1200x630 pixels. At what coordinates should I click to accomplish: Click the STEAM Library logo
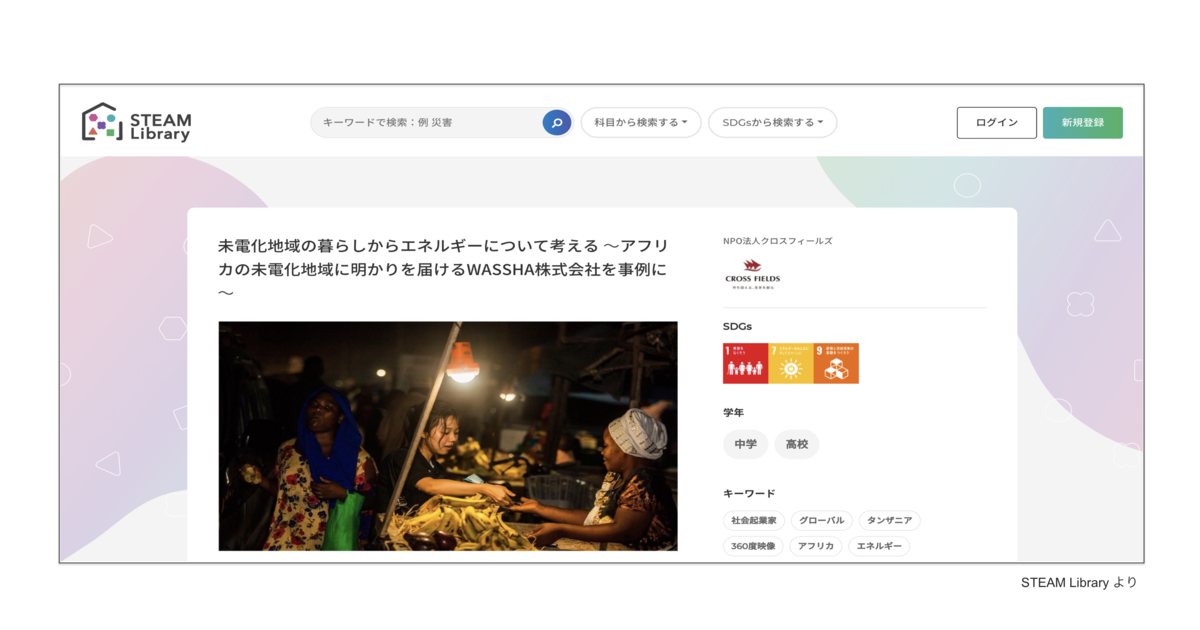point(135,122)
